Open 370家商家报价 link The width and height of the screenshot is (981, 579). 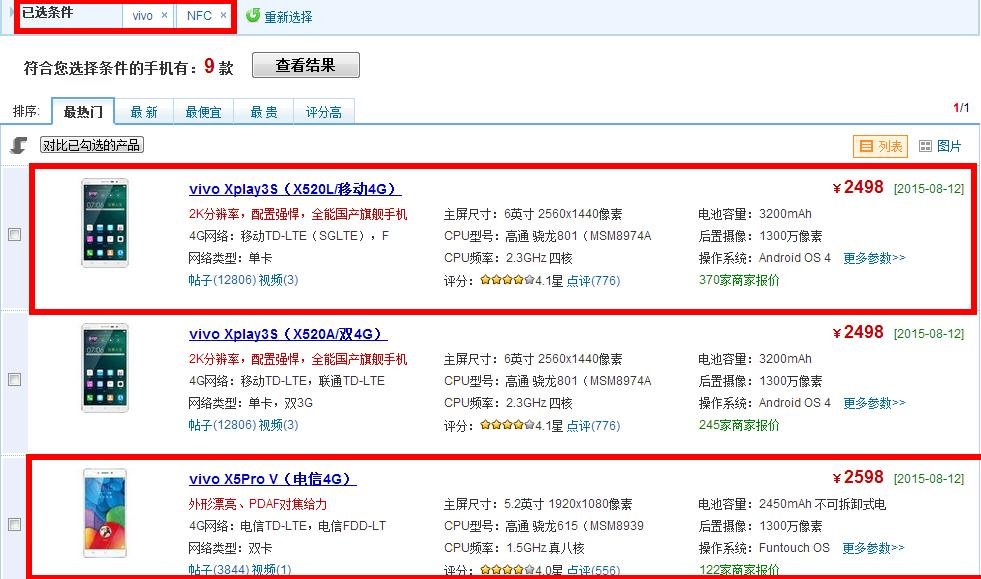(739, 280)
